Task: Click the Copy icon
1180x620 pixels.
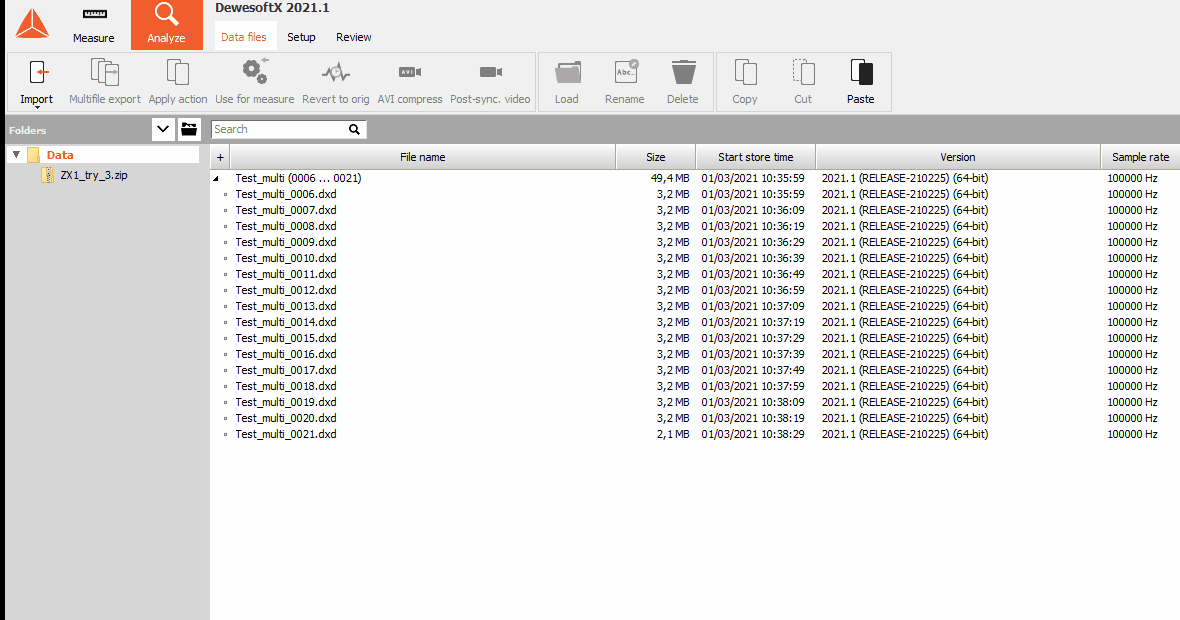Action: pos(745,72)
